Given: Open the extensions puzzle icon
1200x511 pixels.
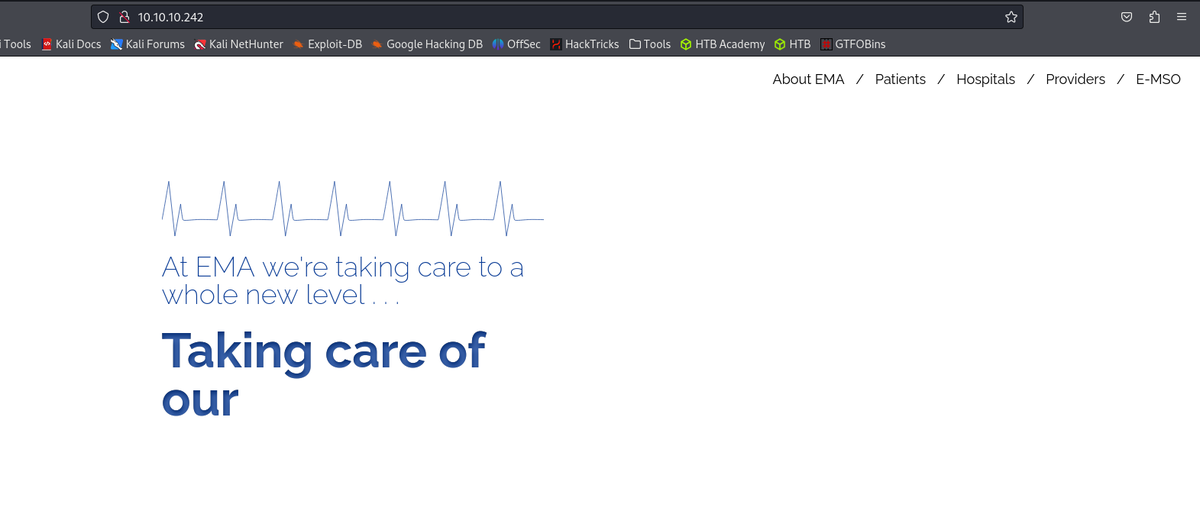Looking at the screenshot, I should click(1154, 17).
